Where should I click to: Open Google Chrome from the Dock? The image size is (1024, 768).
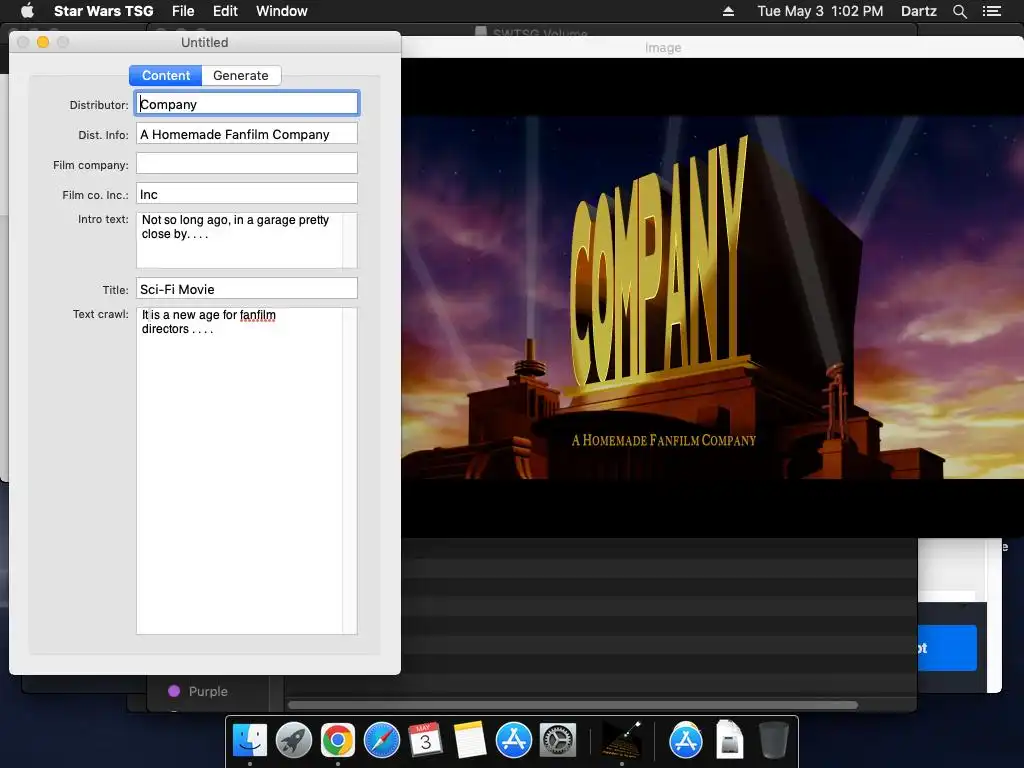coord(338,741)
